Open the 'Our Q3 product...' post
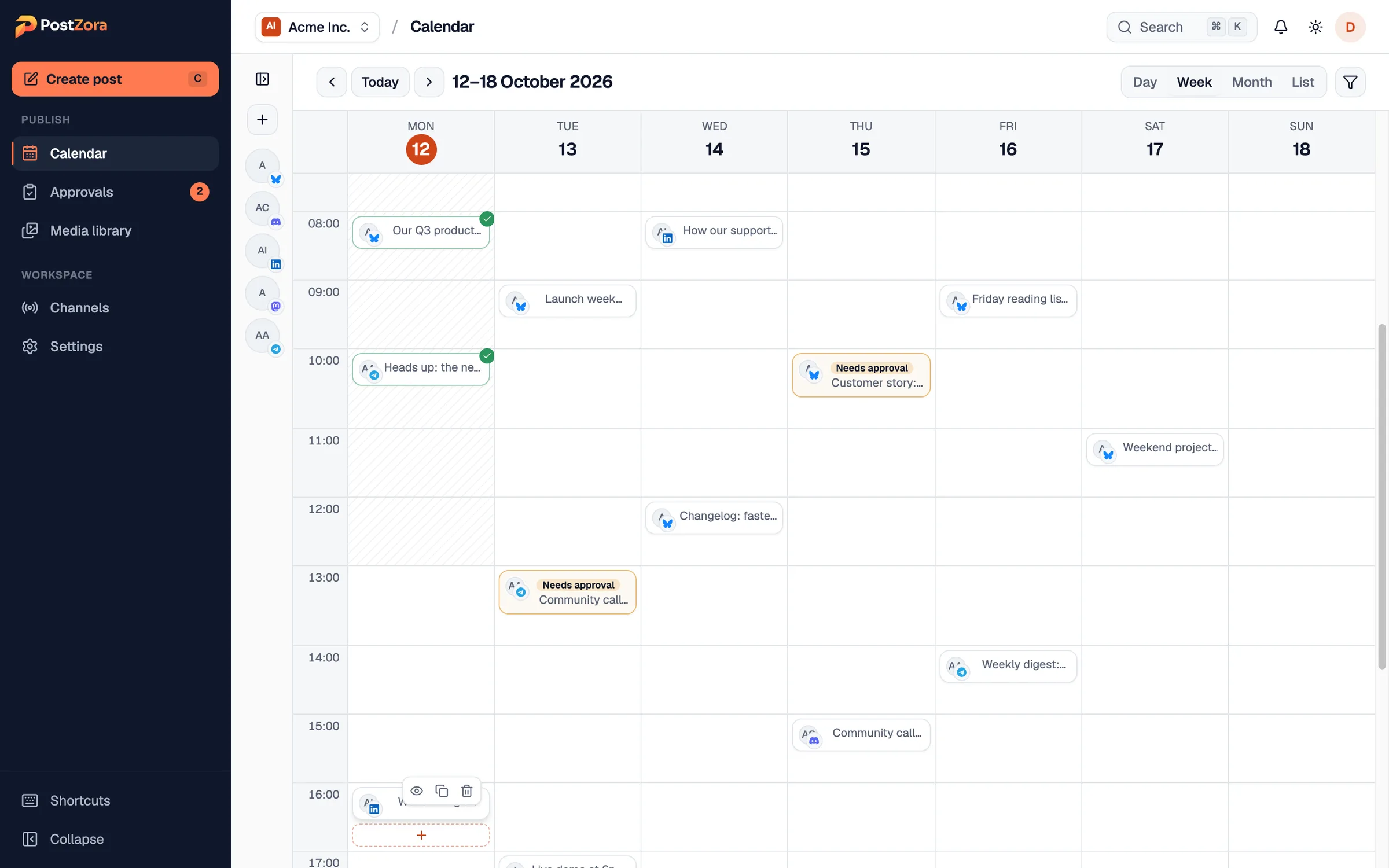This screenshot has width=1389, height=868. tap(421, 233)
